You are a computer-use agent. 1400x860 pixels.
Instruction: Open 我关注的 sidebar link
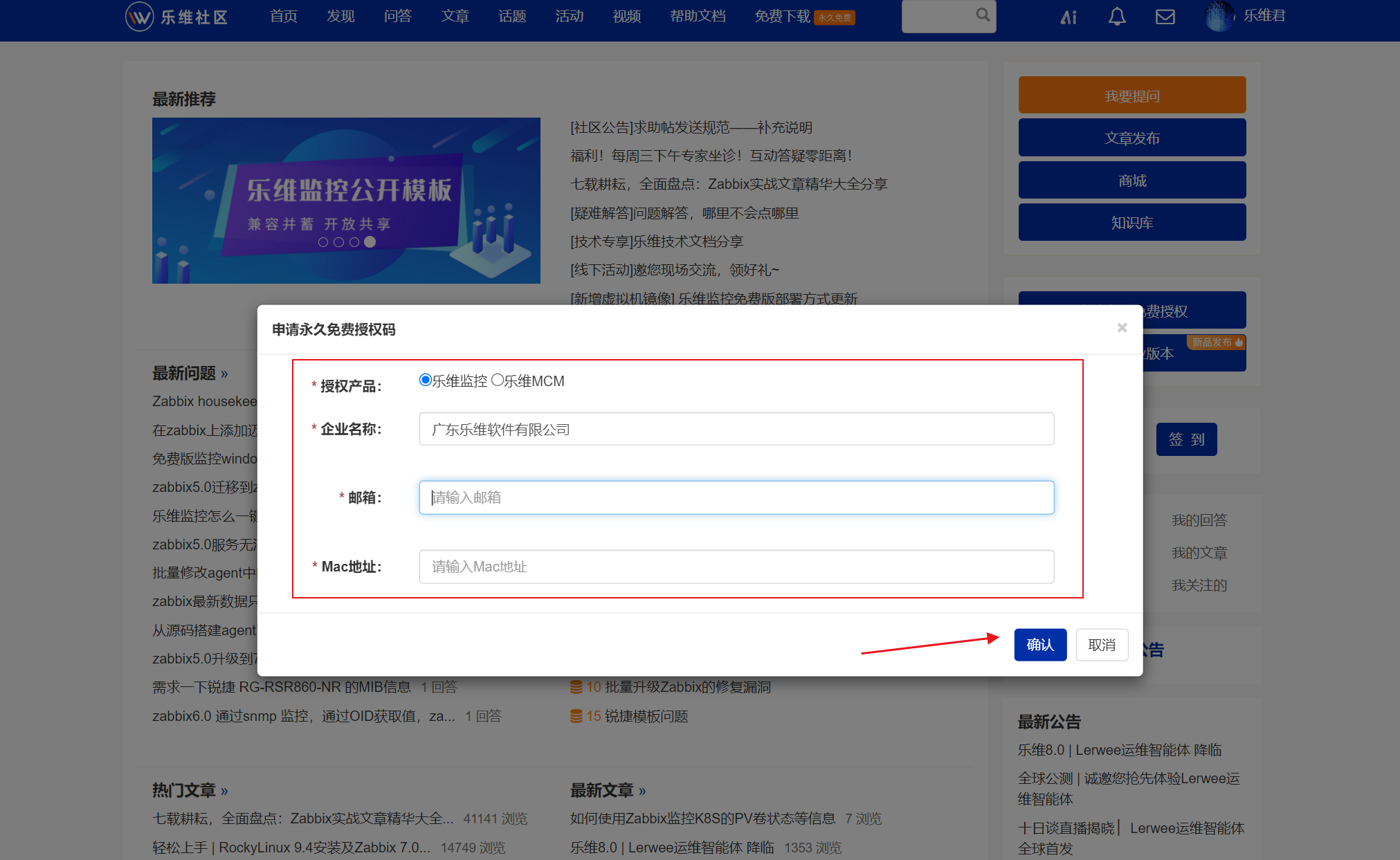click(1199, 585)
